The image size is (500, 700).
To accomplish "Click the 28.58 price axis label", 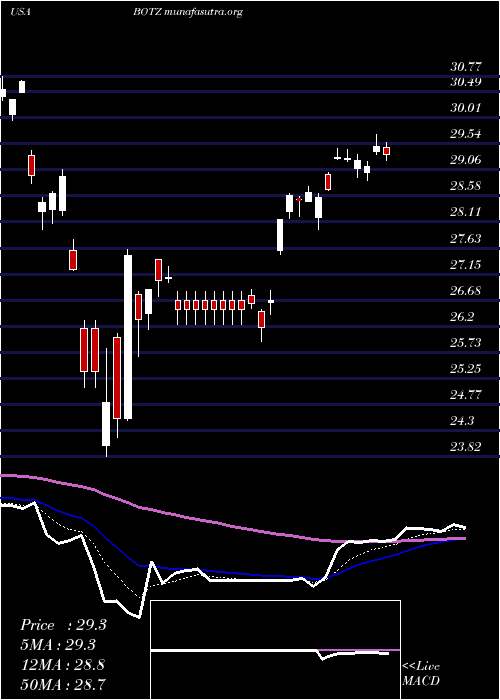I will (466, 186).
